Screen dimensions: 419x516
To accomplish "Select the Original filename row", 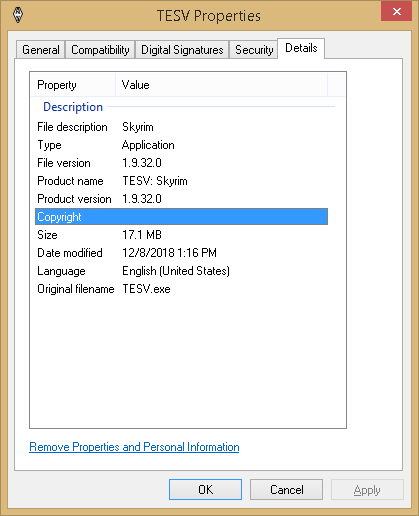I will (x=181, y=289).
